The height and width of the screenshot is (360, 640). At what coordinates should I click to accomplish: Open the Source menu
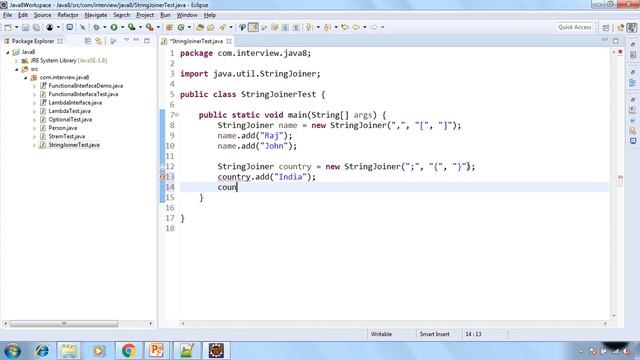42,15
